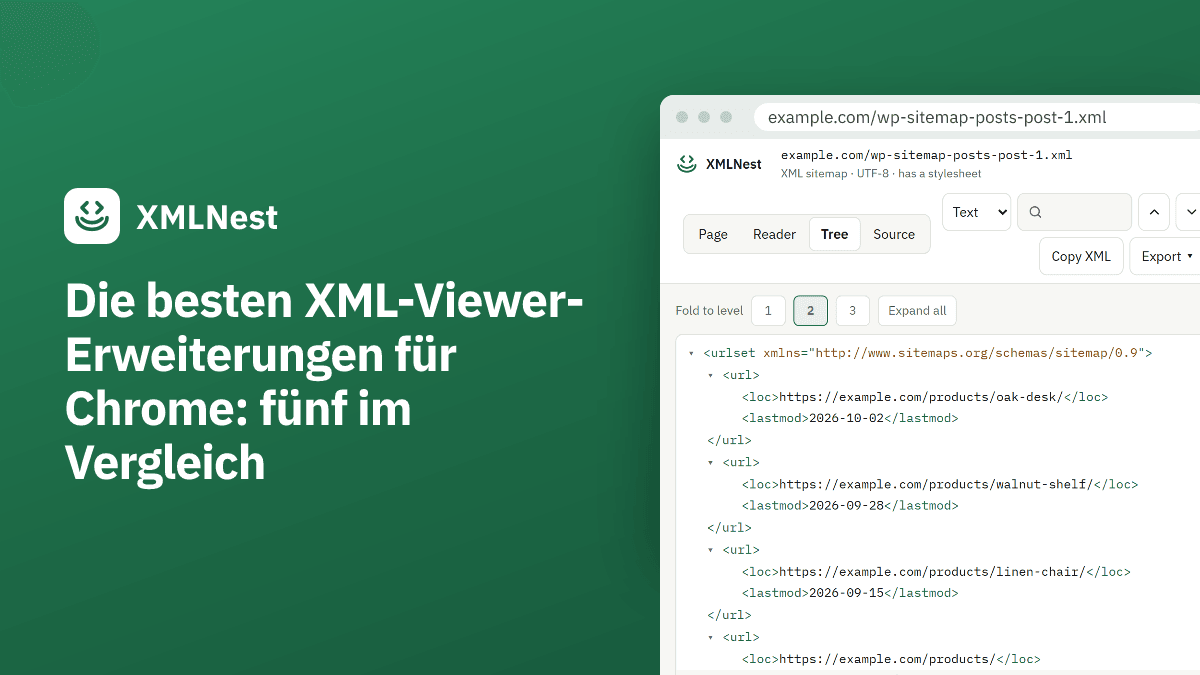Screen dimensions: 1200x675
Task: Collapse the url node containing linen-chair
Action: (711, 550)
